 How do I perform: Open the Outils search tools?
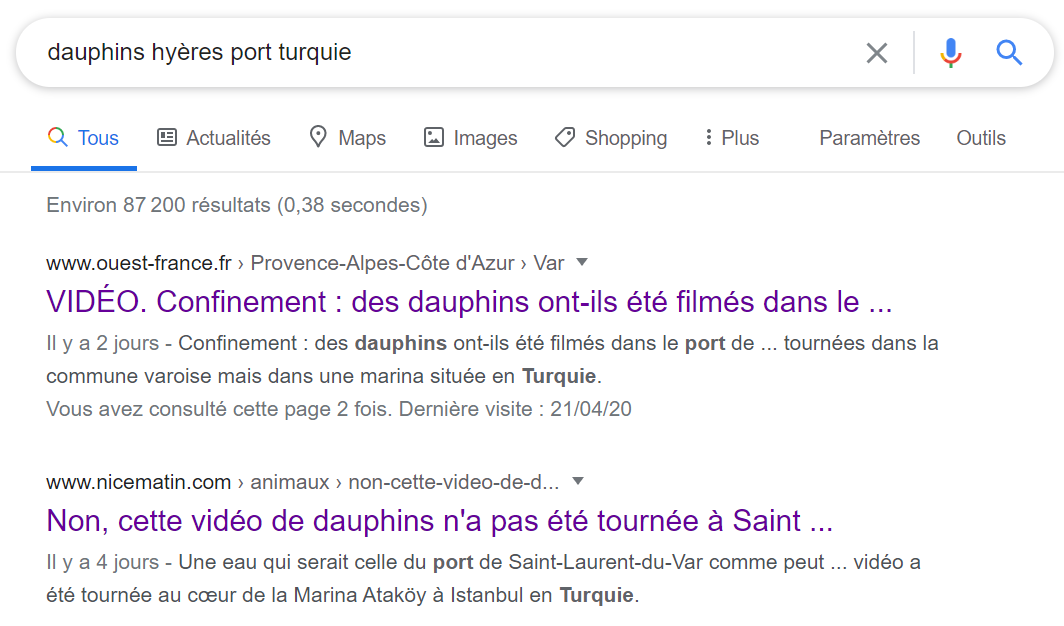[x=981, y=138]
